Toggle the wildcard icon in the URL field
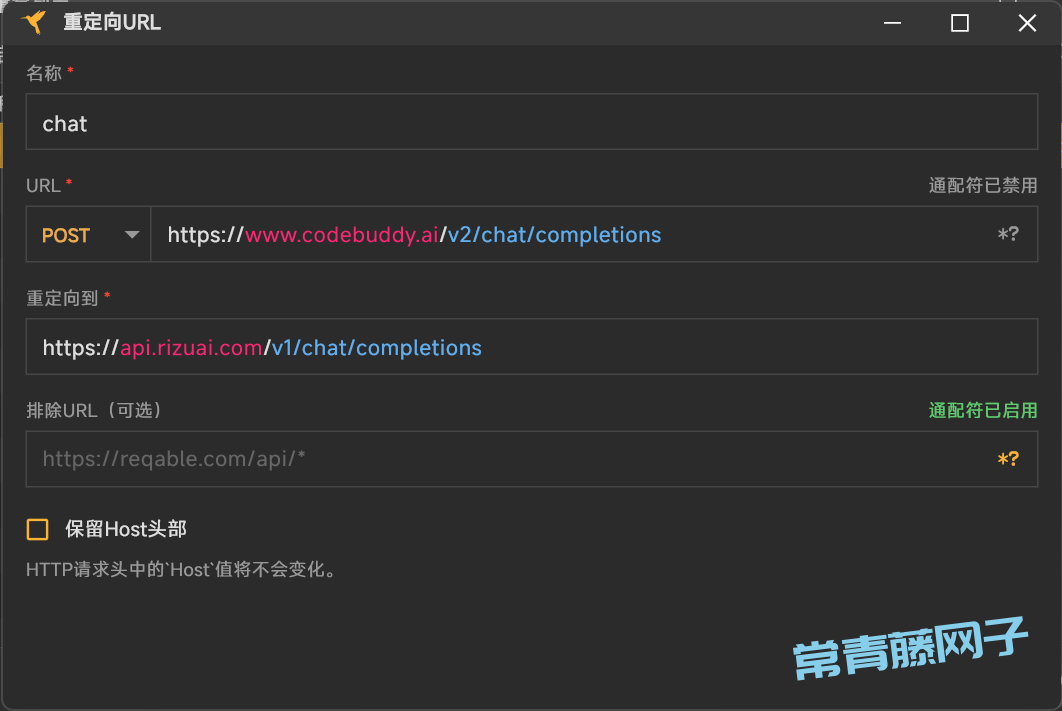 pyautogui.click(x=1008, y=234)
